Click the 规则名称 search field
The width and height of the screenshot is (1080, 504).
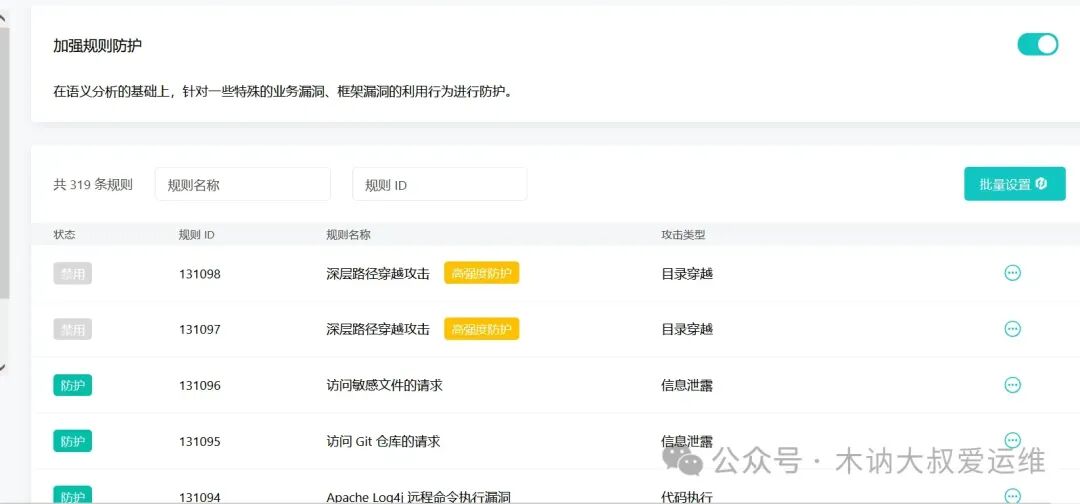pos(242,185)
